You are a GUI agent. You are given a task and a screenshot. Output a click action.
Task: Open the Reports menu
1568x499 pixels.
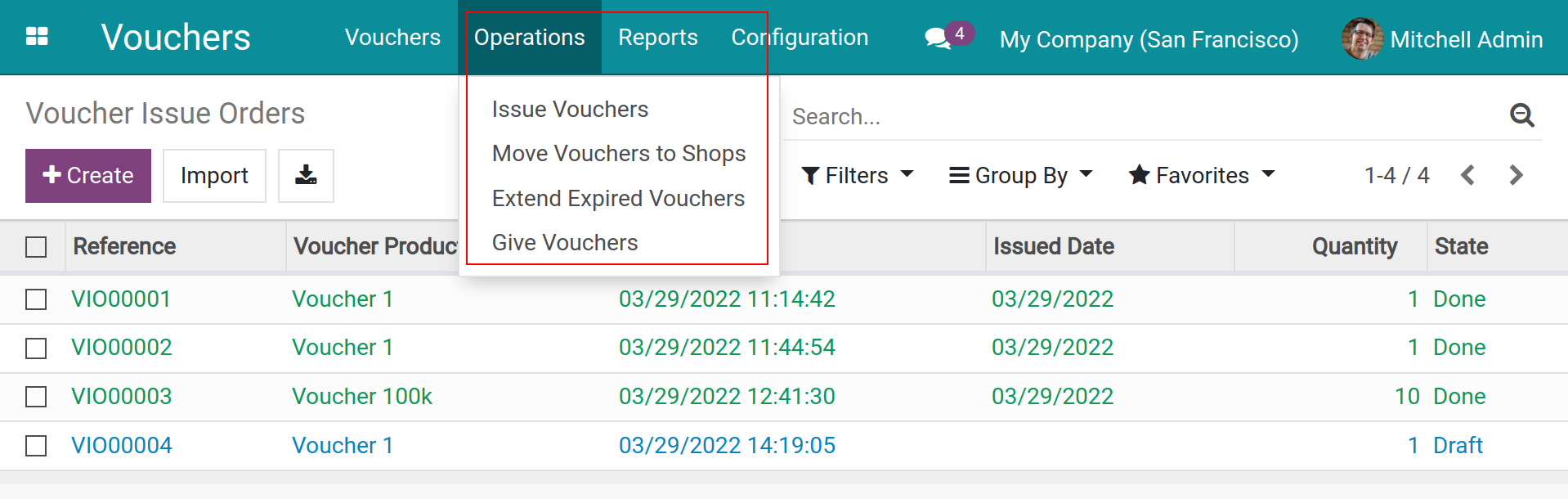click(x=658, y=38)
